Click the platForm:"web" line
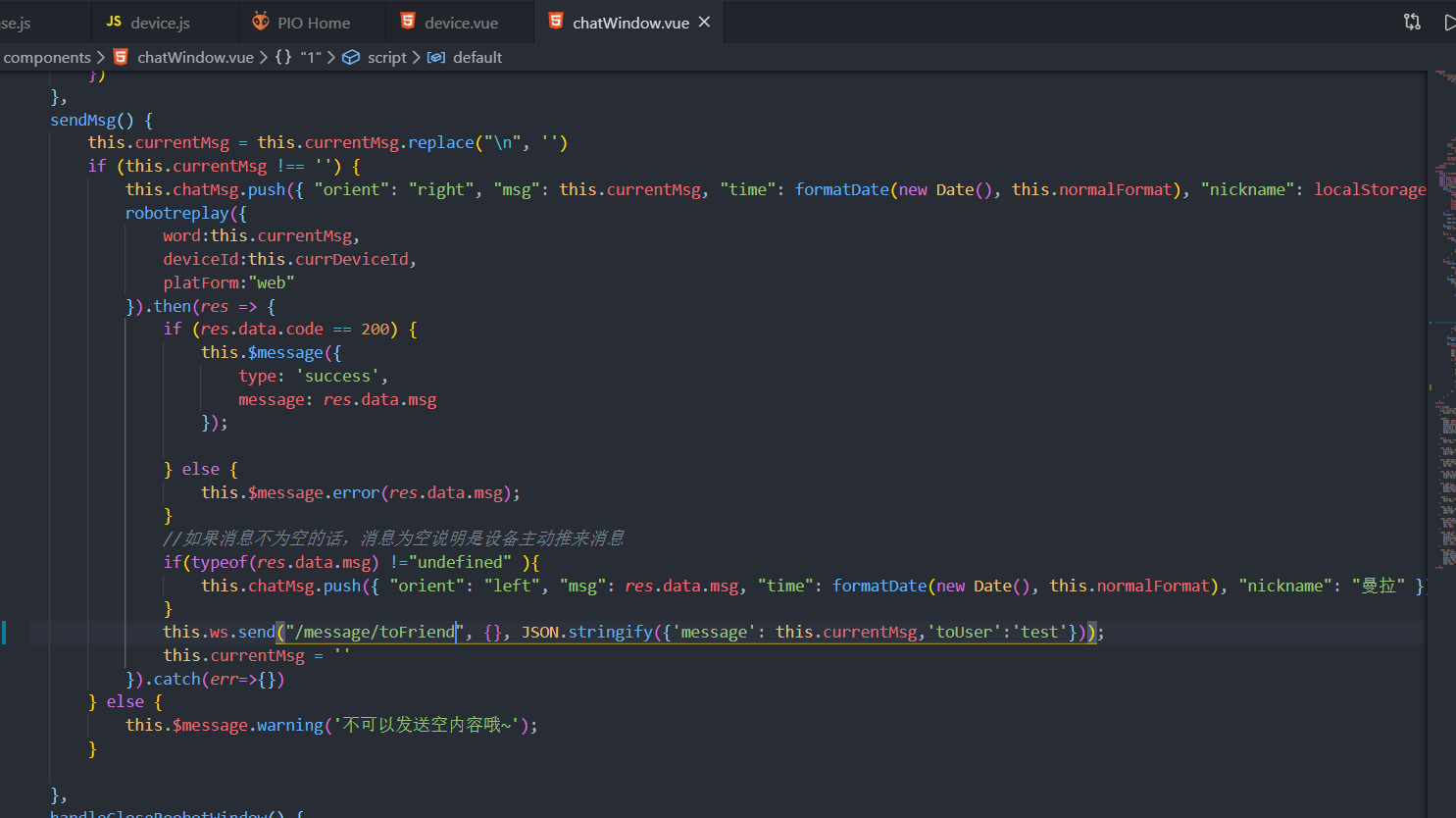Viewport: 1456px width, 818px height. click(x=228, y=282)
